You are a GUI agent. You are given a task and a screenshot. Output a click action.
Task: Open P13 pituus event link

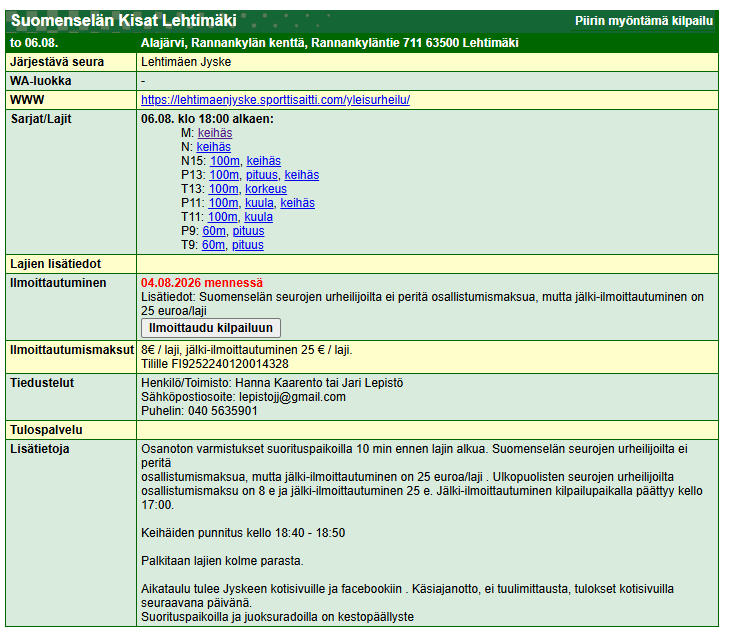pos(262,175)
